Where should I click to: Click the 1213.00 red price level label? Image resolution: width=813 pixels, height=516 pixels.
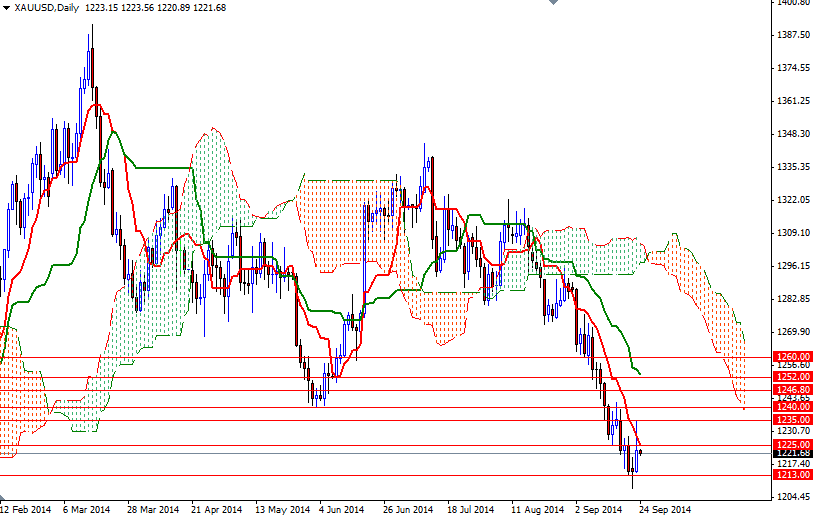[x=792, y=475]
